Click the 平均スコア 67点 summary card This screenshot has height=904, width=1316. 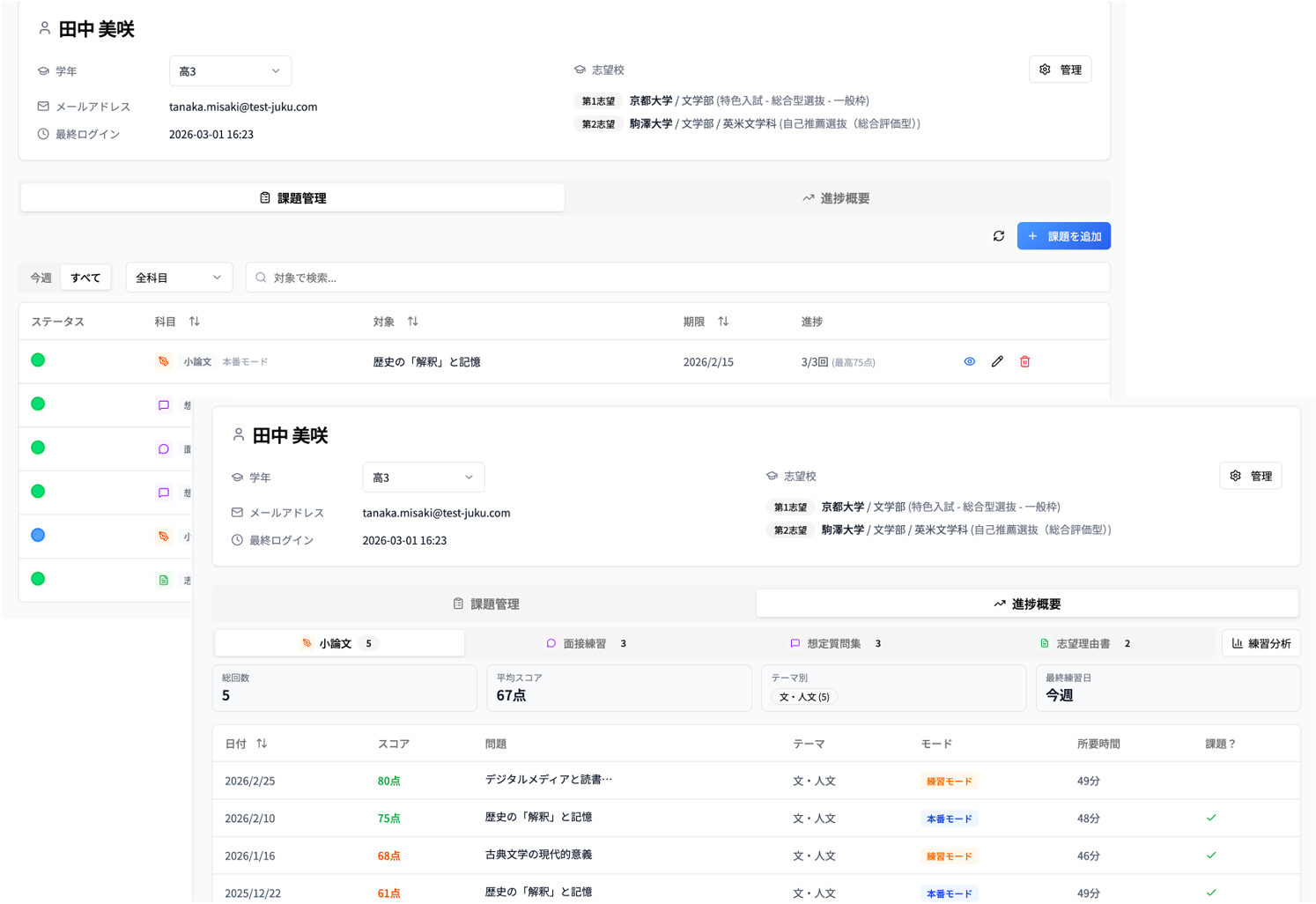[x=618, y=687]
